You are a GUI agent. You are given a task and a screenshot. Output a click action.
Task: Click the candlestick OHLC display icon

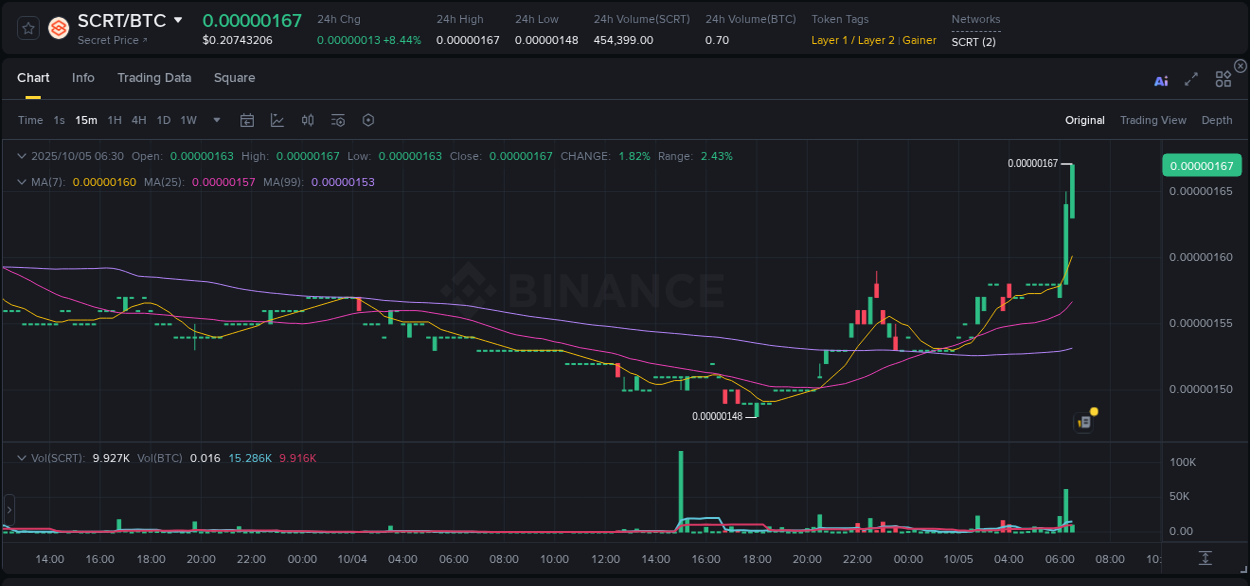click(x=307, y=120)
